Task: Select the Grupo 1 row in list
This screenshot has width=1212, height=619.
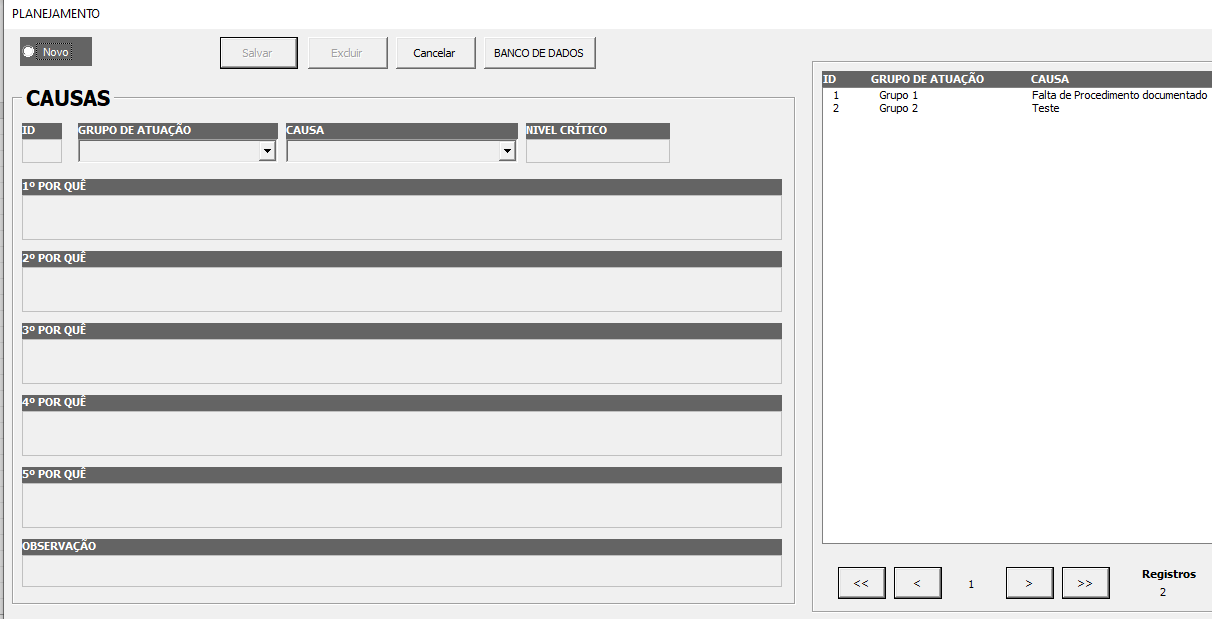Action: pos(1017,95)
